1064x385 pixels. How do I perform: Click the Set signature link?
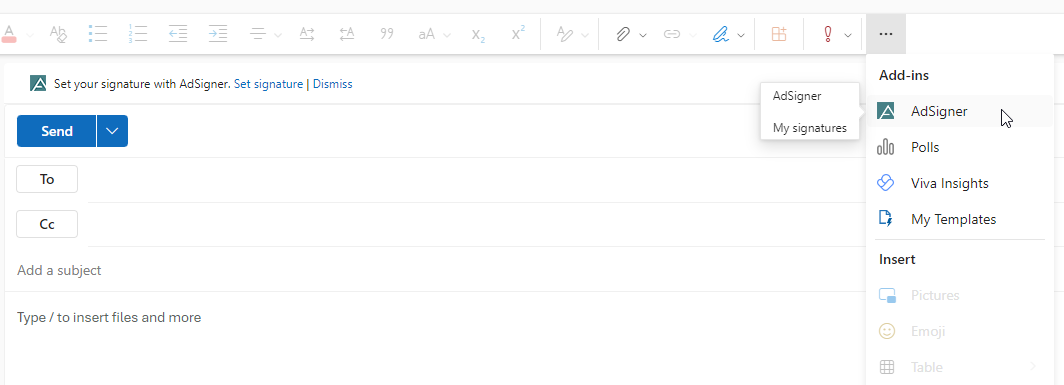(x=268, y=84)
